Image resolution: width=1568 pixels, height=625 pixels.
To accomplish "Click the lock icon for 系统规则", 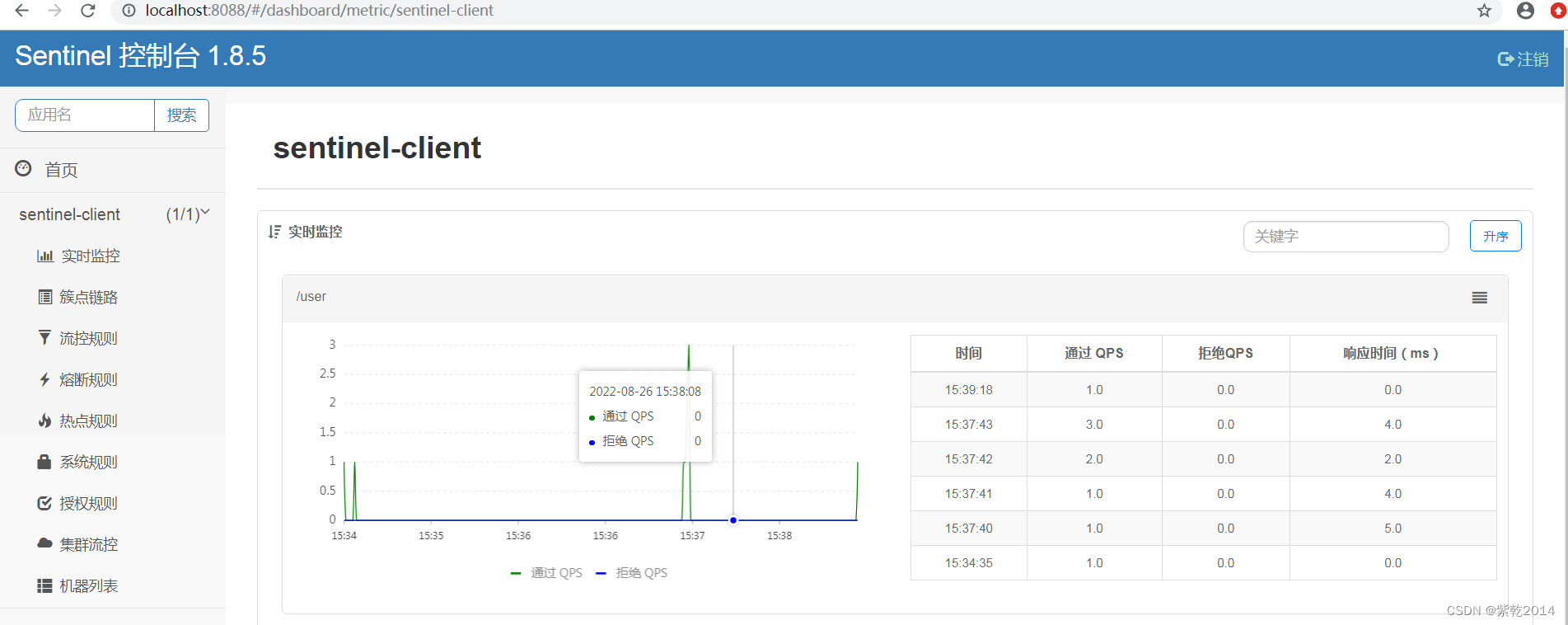I will [44, 462].
